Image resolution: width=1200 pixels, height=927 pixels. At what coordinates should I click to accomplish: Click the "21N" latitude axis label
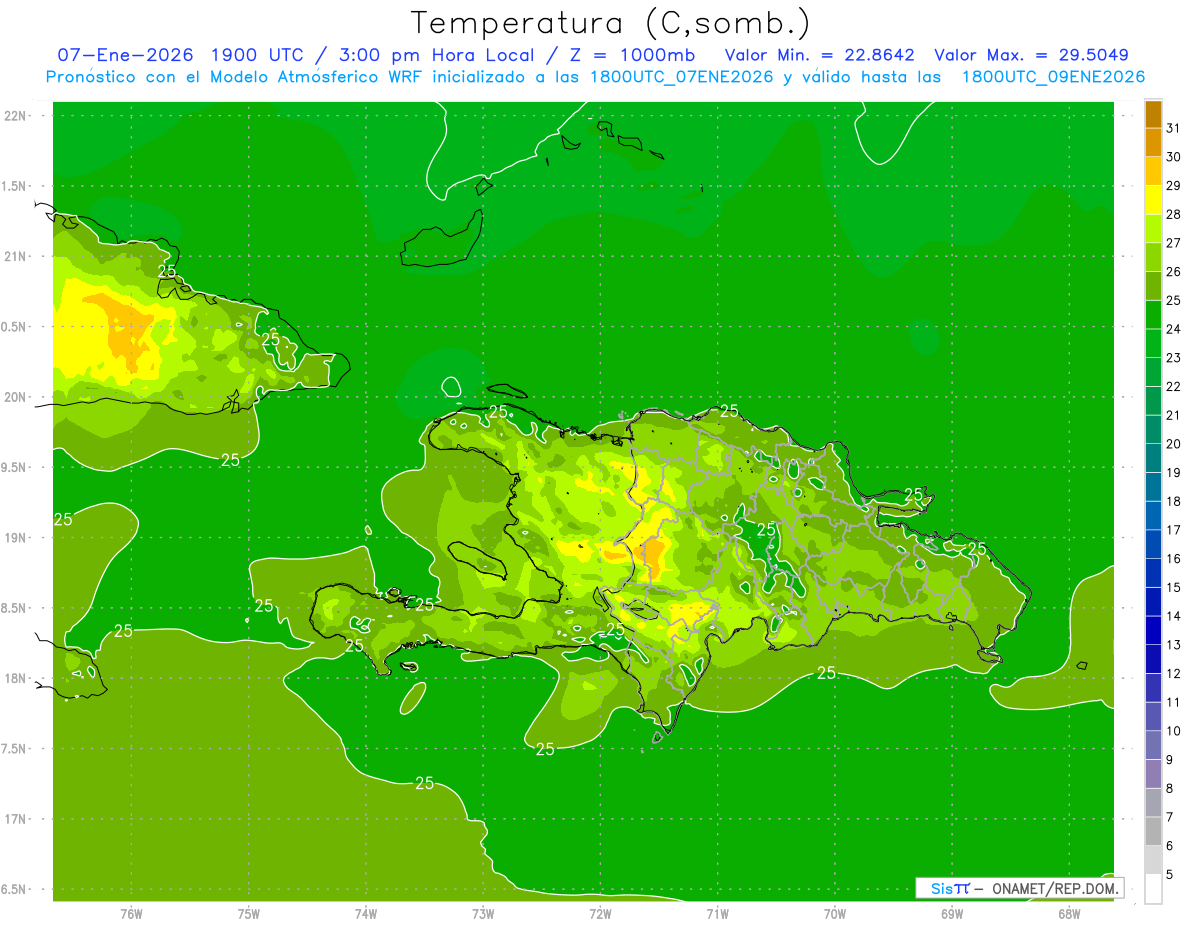[15, 257]
